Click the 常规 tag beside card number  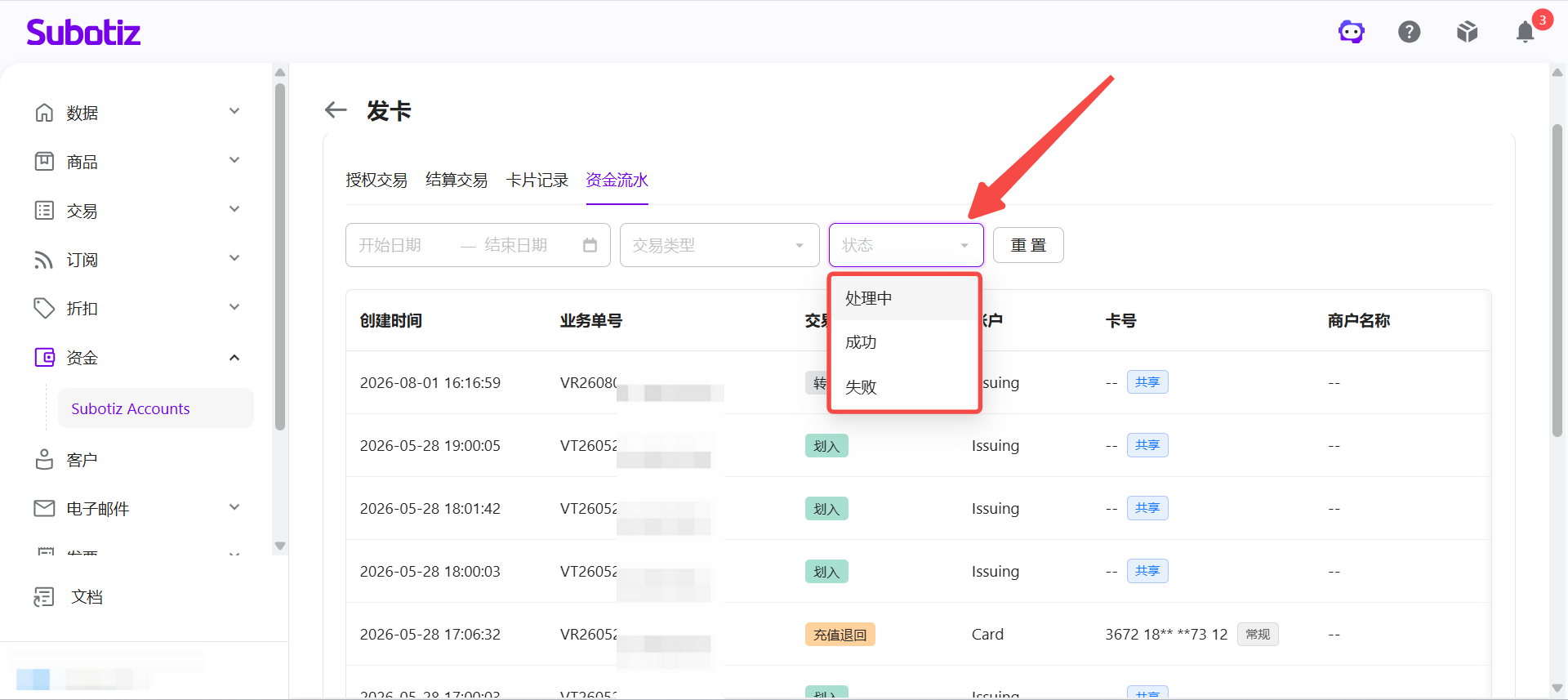[x=1258, y=635]
